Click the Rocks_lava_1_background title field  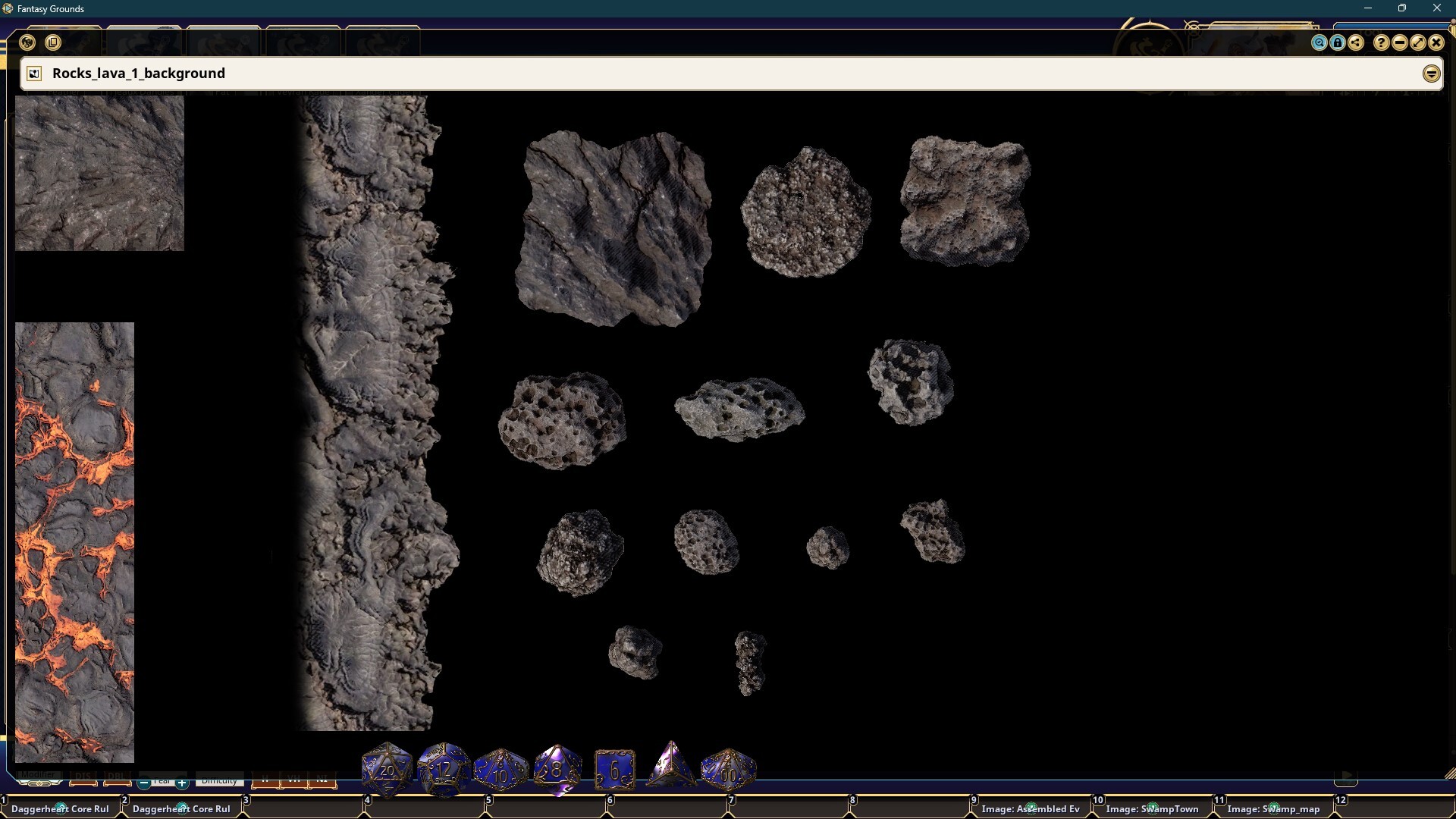(x=139, y=74)
